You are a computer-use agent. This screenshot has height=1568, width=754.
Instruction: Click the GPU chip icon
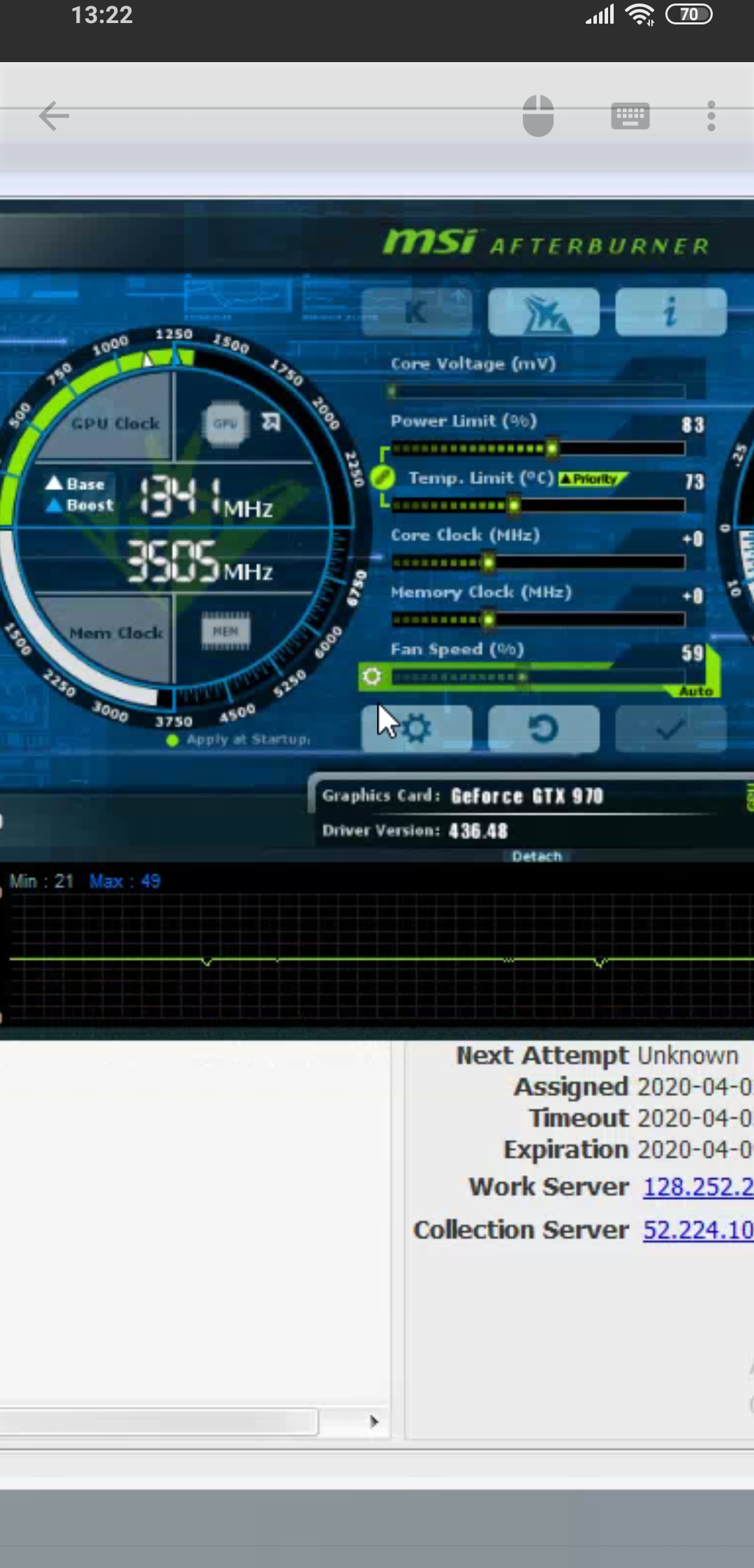(x=225, y=423)
